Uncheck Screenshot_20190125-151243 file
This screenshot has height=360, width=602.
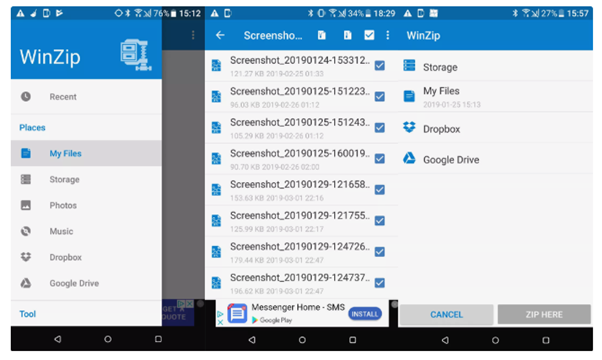380,127
